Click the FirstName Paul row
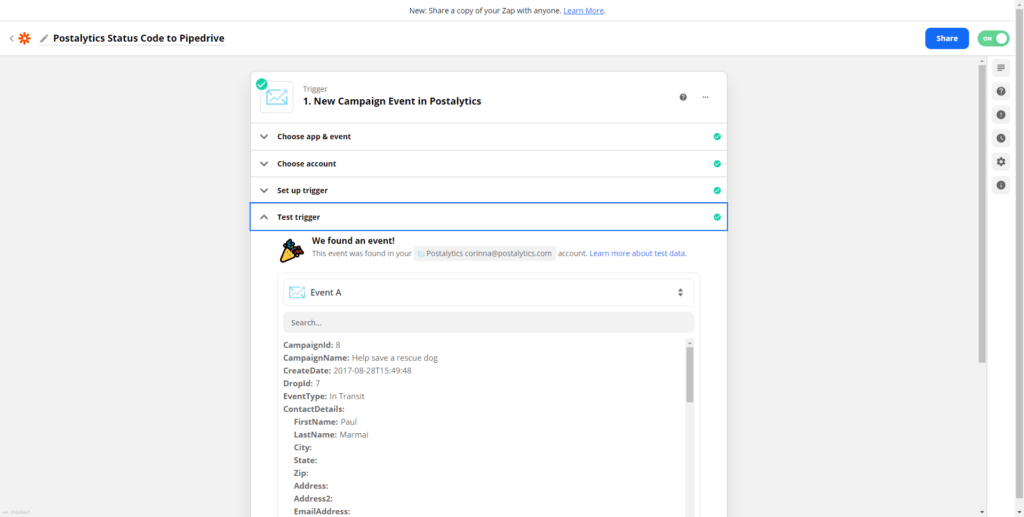 (325, 422)
